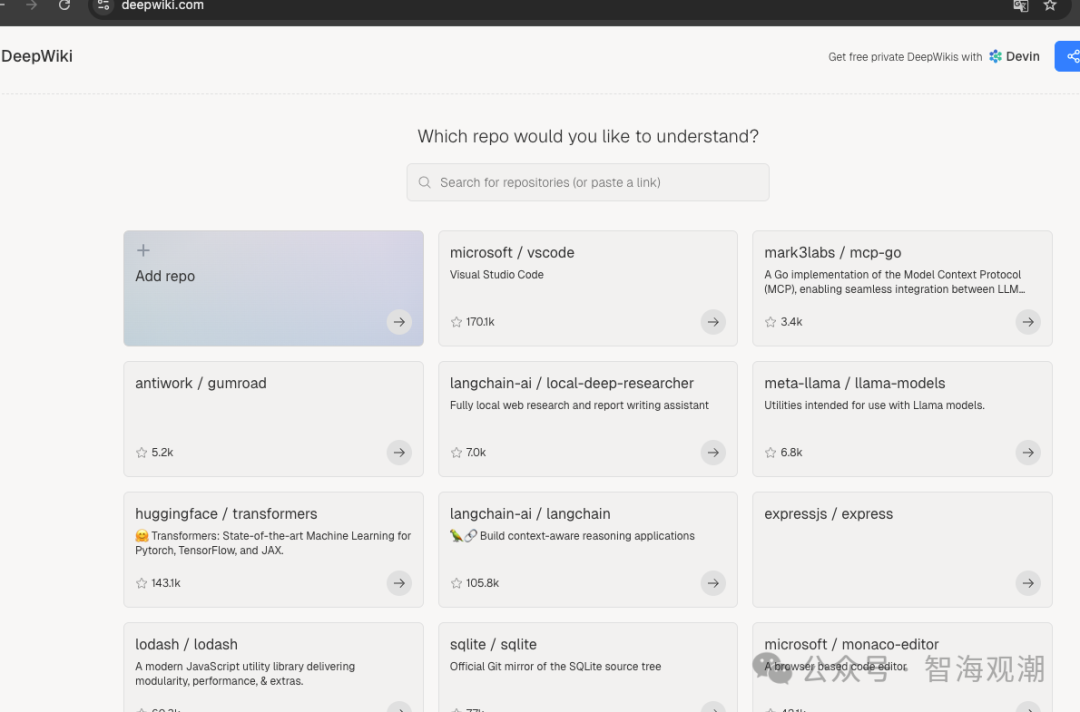Open the microsoft / monaco-editor title
Viewport: 1080px width, 712px height.
pos(851,645)
